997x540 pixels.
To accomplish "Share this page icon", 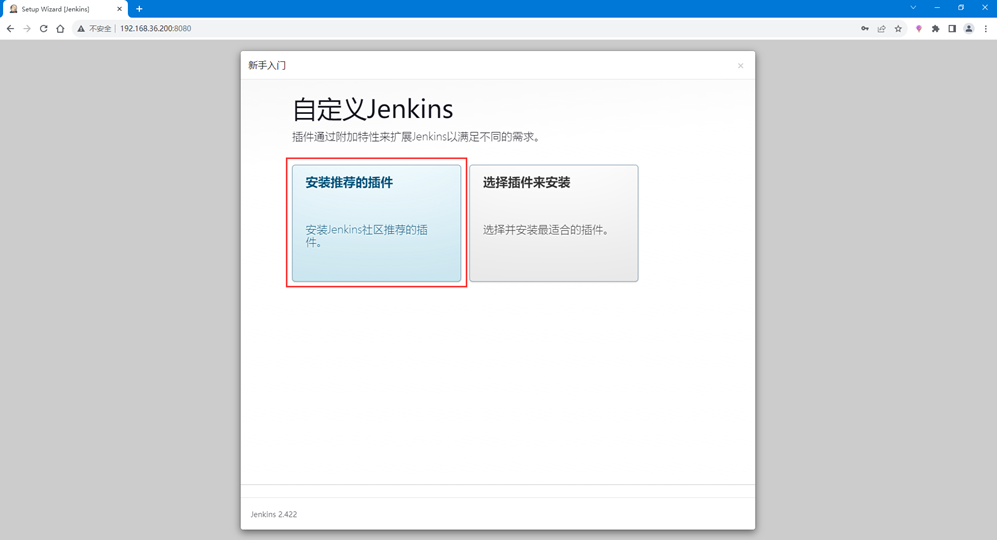I will (x=881, y=29).
